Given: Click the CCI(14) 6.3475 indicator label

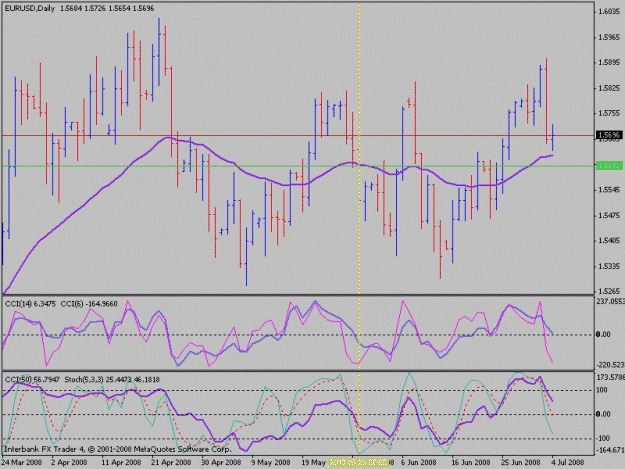Looking at the screenshot, I should coord(31,304).
